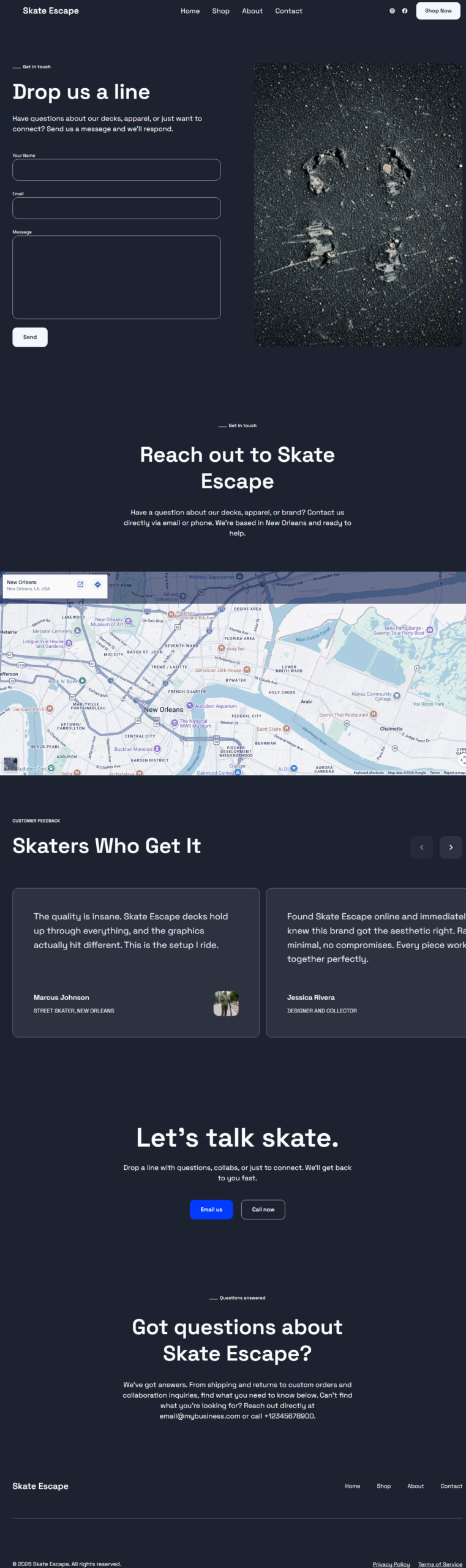466x1568 pixels.
Task: Click the Skate Escape header logo
Action: (51, 11)
